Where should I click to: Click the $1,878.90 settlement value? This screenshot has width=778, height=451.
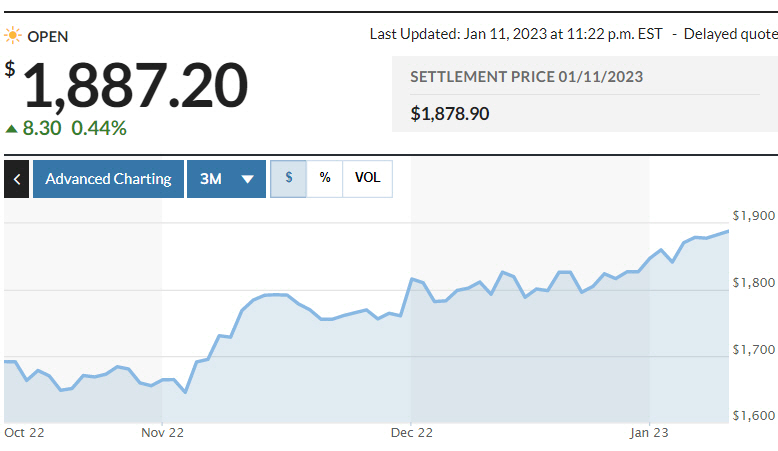point(450,113)
